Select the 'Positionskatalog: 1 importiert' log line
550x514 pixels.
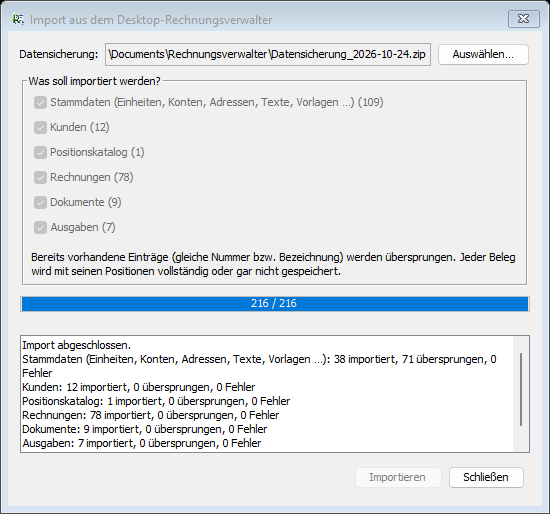coord(156,401)
